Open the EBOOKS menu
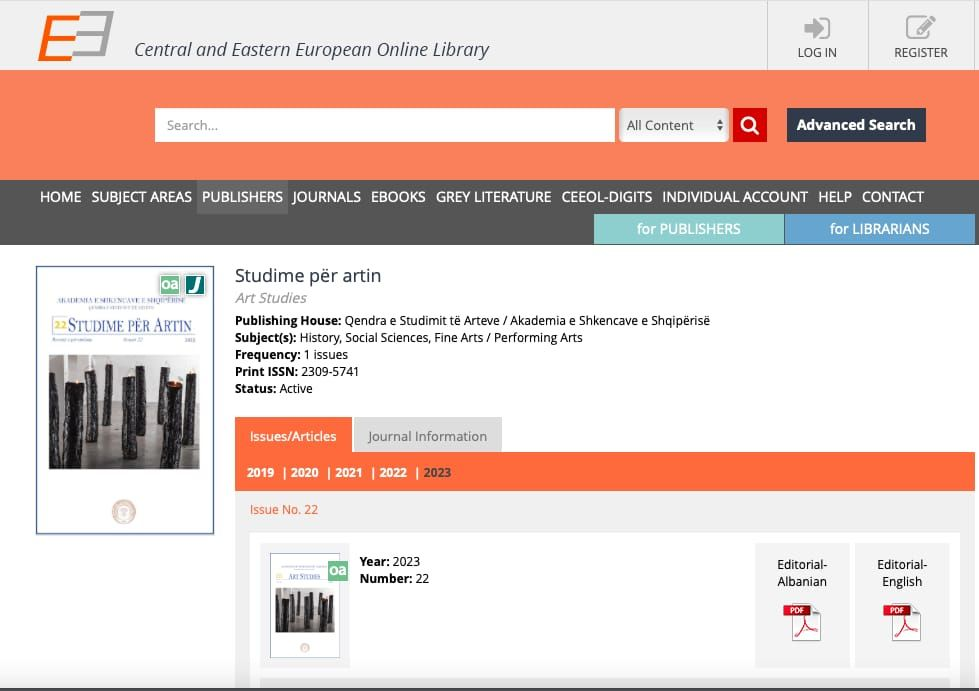Image resolution: width=979 pixels, height=691 pixels. 398,197
